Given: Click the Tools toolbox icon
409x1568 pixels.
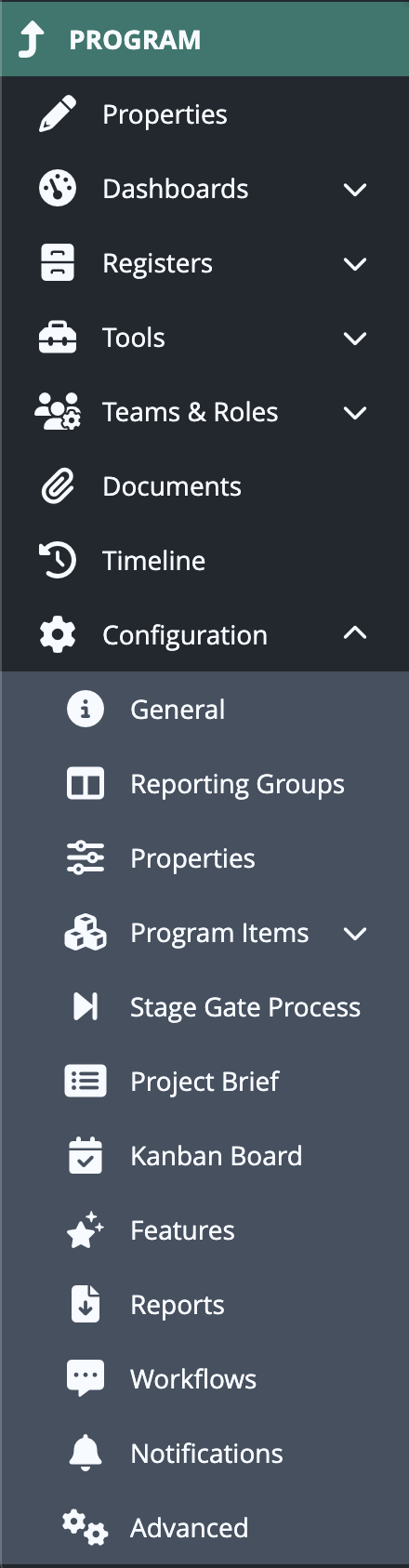Looking at the screenshot, I should pyautogui.click(x=58, y=338).
